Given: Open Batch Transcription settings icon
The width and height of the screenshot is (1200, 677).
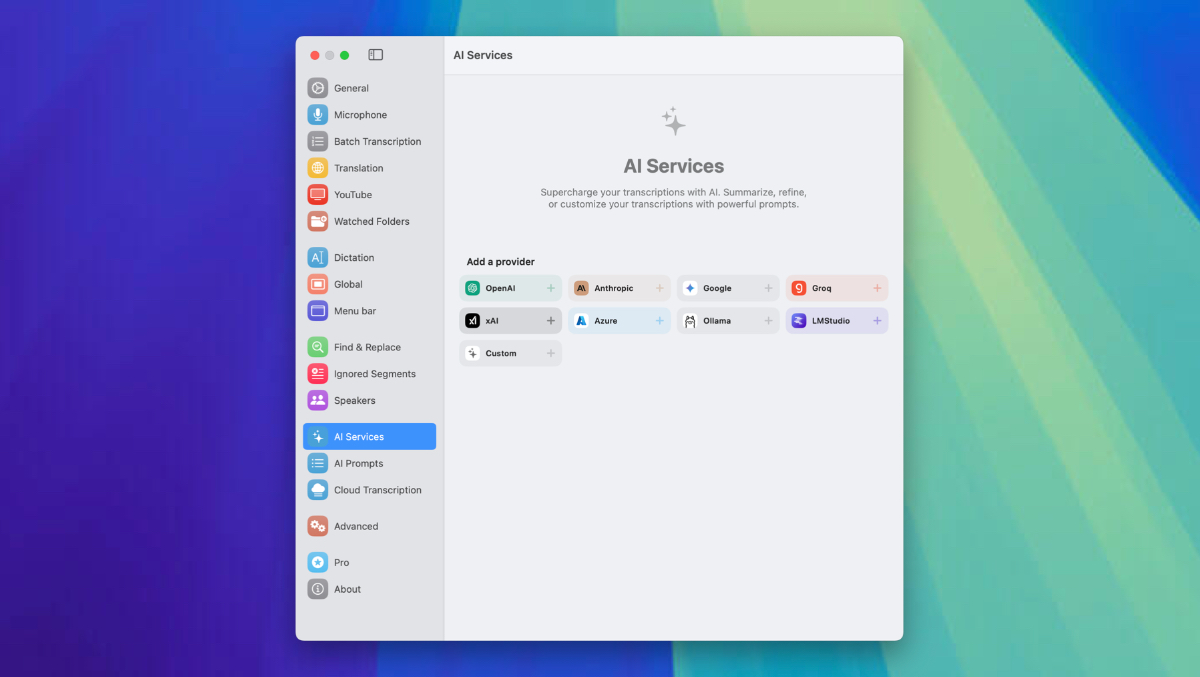Looking at the screenshot, I should tap(318, 142).
